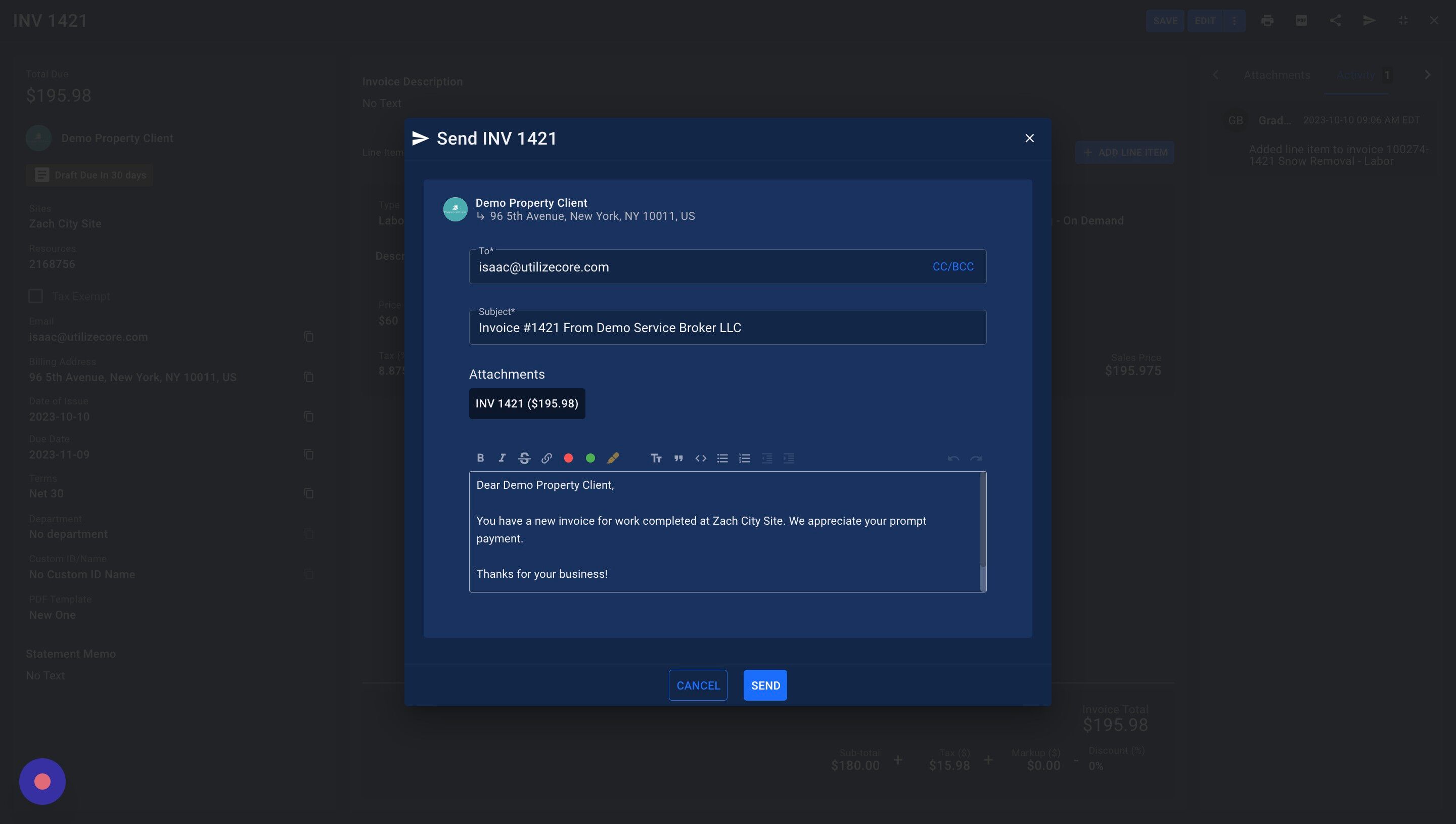This screenshot has height=824, width=1456.
Task: Click the highlighter marker icon
Action: coord(612,458)
